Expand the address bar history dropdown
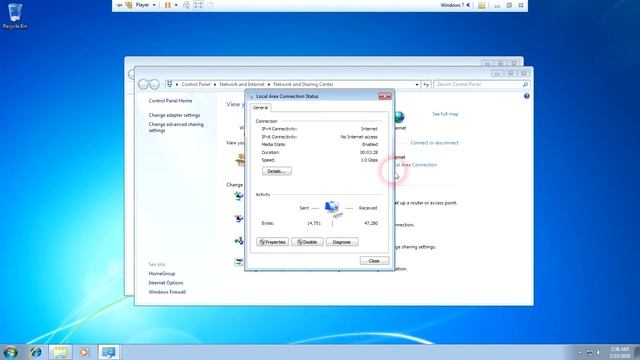Image resolution: width=640 pixels, height=360 pixels. [x=417, y=84]
